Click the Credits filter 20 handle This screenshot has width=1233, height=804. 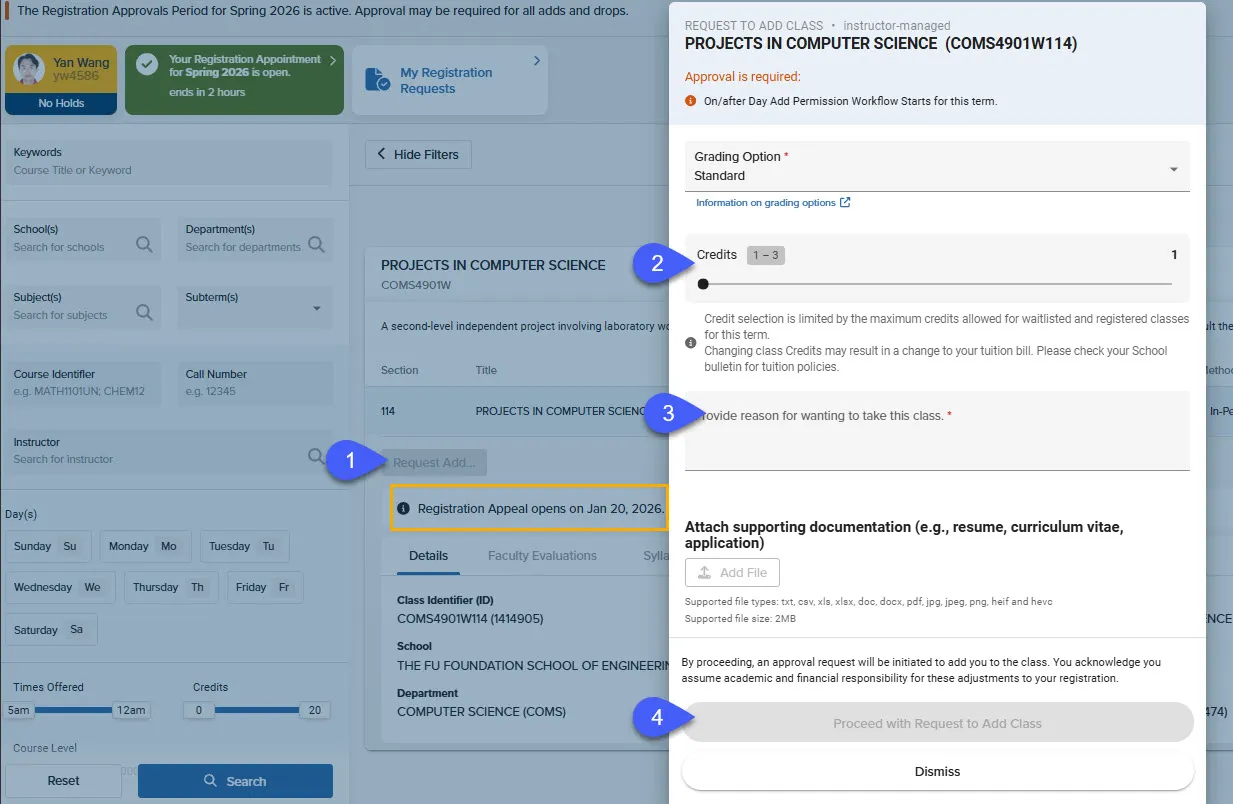314,710
